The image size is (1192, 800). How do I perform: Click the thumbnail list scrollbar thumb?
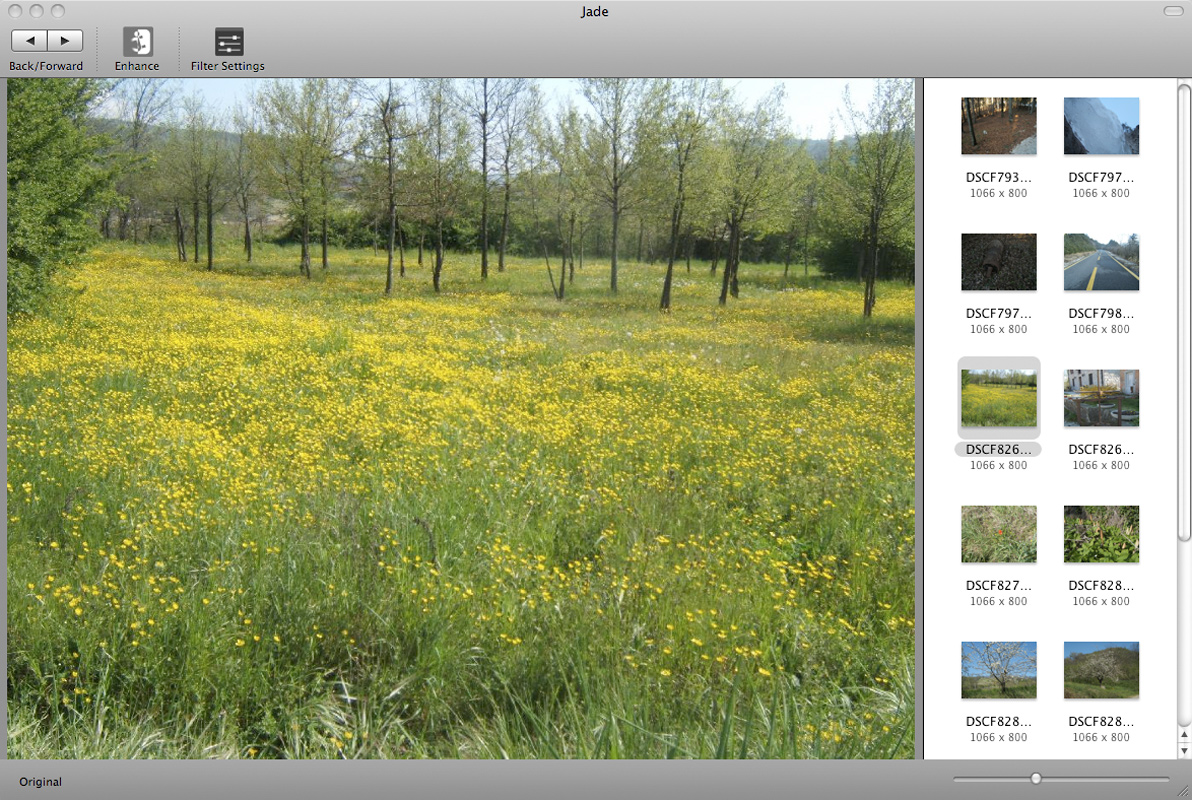tap(1184, 312)
